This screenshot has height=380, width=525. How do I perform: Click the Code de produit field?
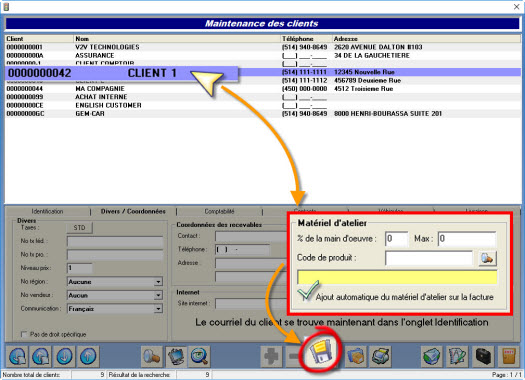click(429, 258)
